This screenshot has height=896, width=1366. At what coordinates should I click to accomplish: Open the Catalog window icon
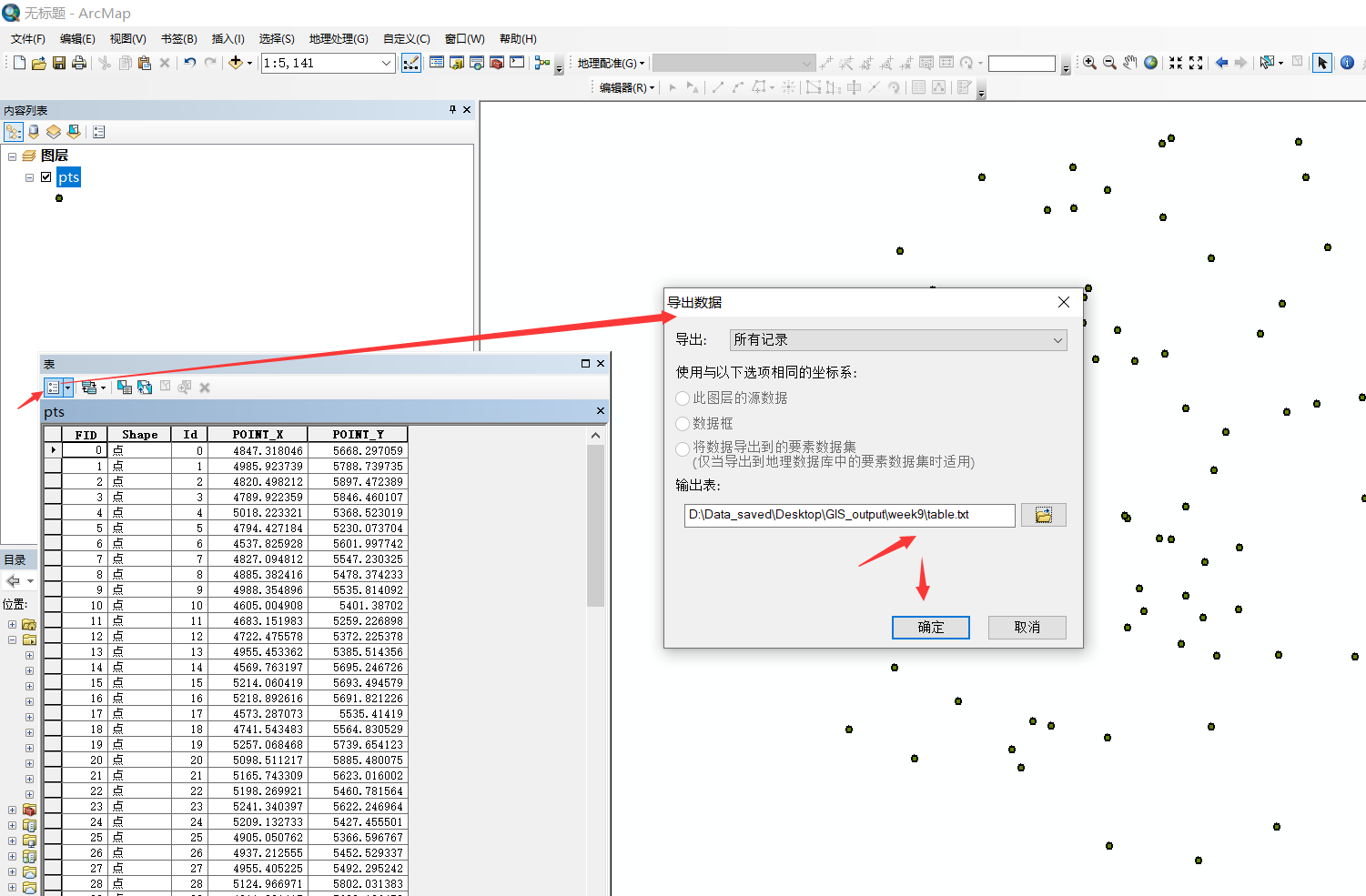(457, 63)
